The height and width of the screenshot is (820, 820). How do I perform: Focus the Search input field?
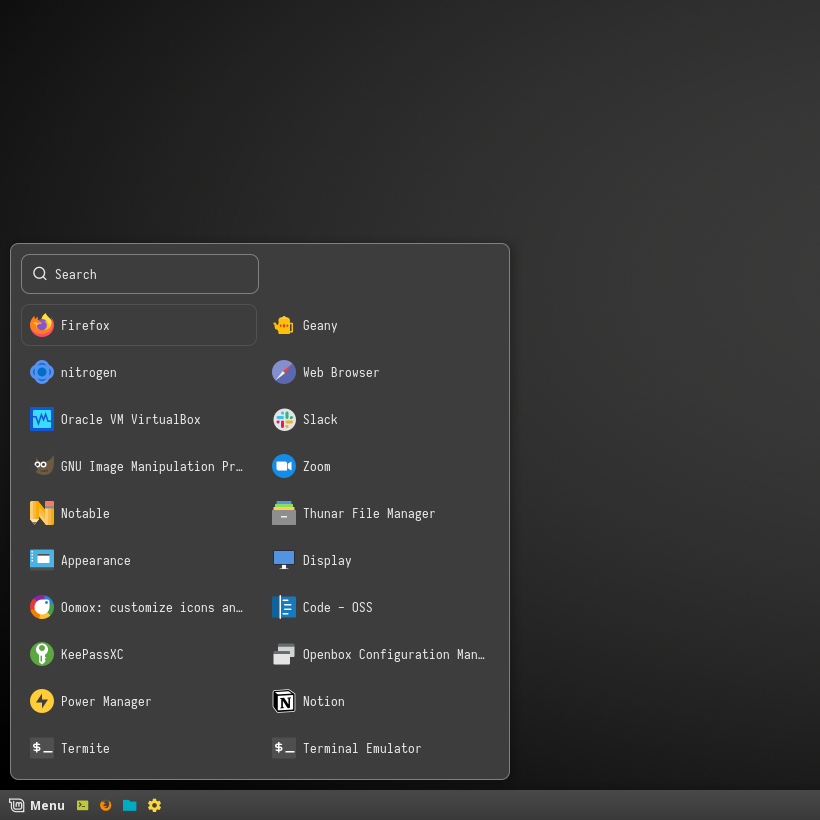click(140, 274)
